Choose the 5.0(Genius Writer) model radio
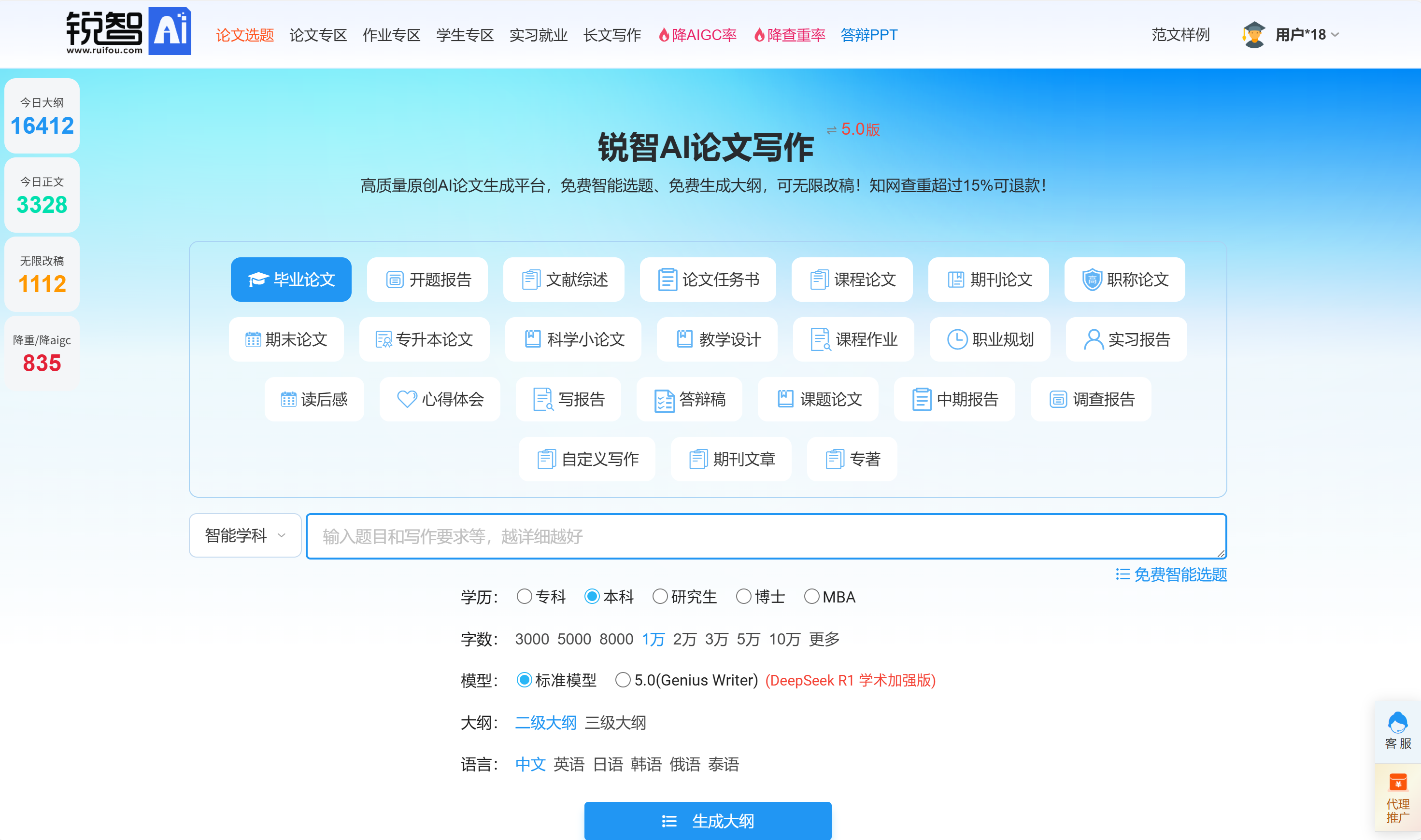The image size is (1421, 840). (623, 680)
